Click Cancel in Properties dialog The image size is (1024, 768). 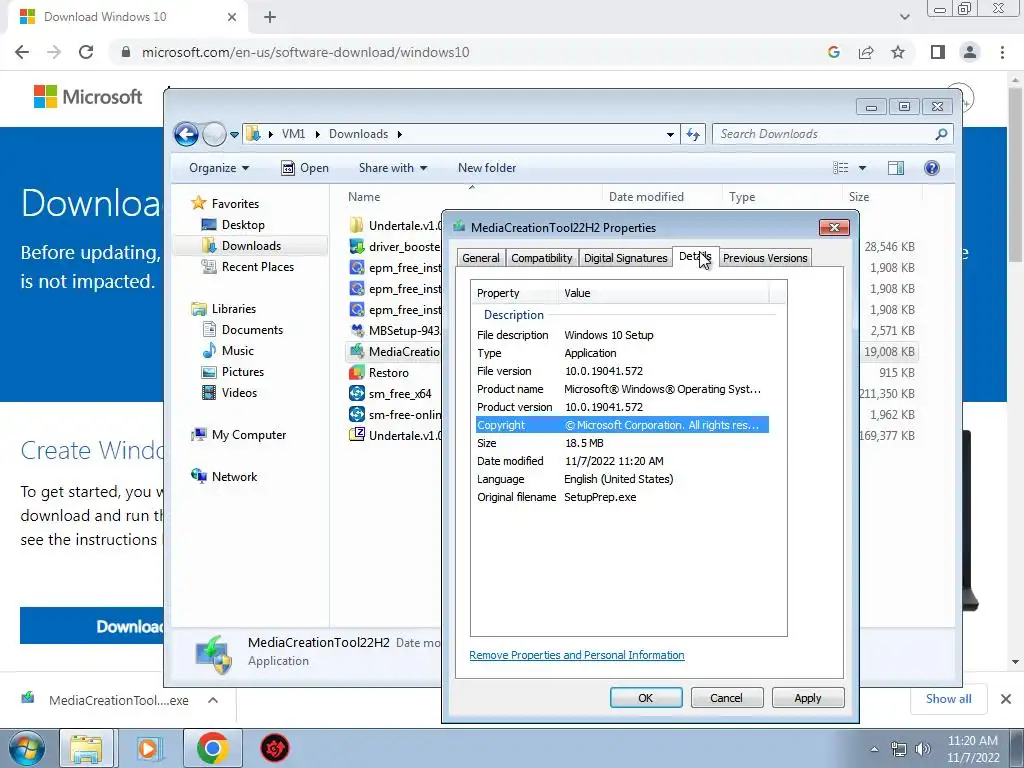[x=726, y=698]
